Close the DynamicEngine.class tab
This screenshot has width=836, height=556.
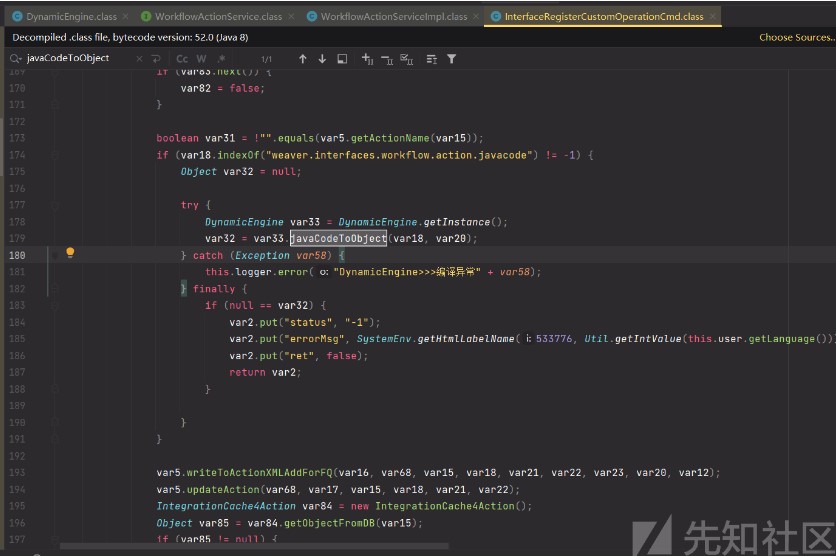(x=125, y=17)
